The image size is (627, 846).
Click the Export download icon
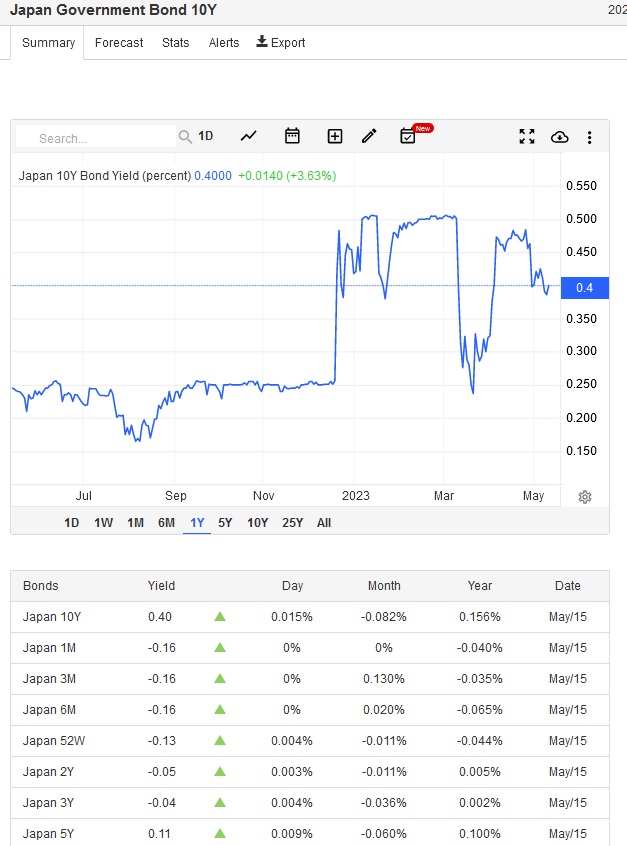[262, 42]
